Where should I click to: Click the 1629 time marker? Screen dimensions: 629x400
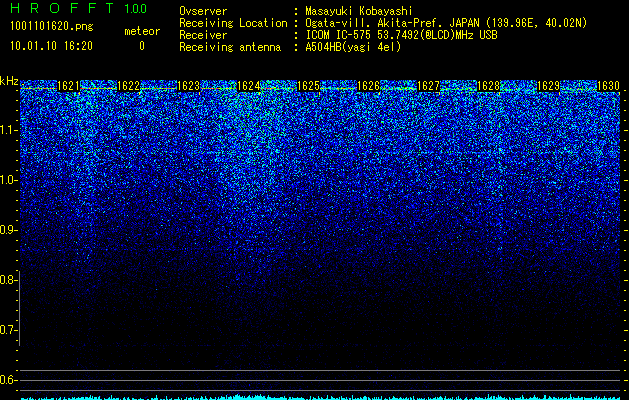(548, 86)
